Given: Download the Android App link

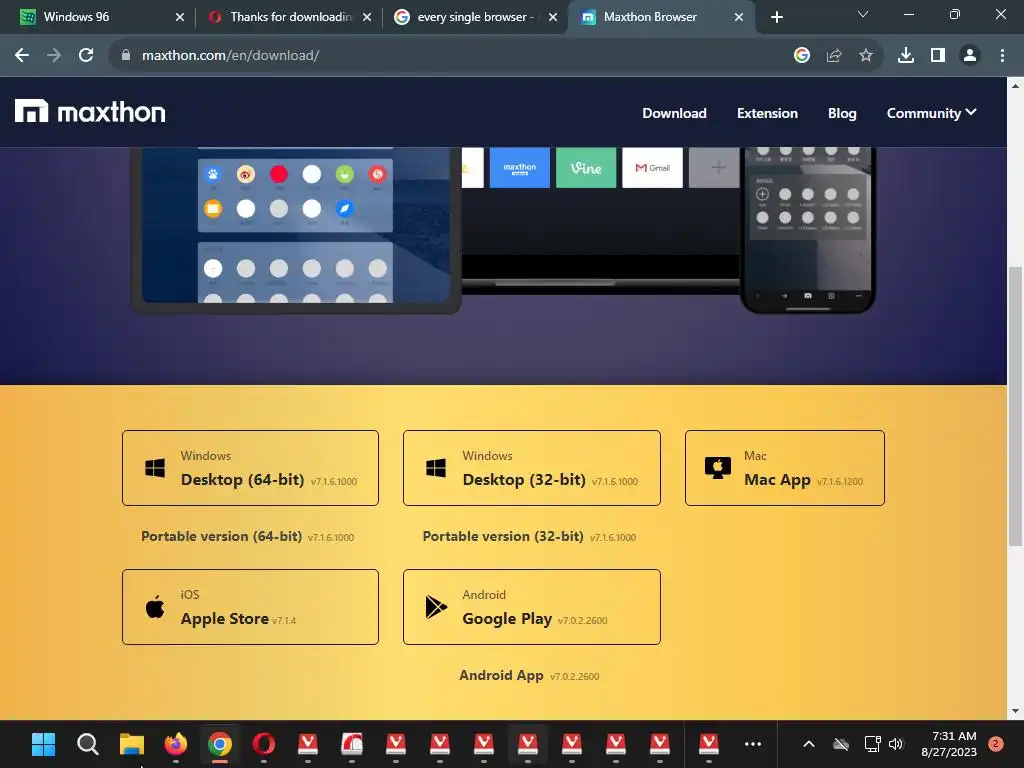Looking at the screenshot, I should [529, 675].
